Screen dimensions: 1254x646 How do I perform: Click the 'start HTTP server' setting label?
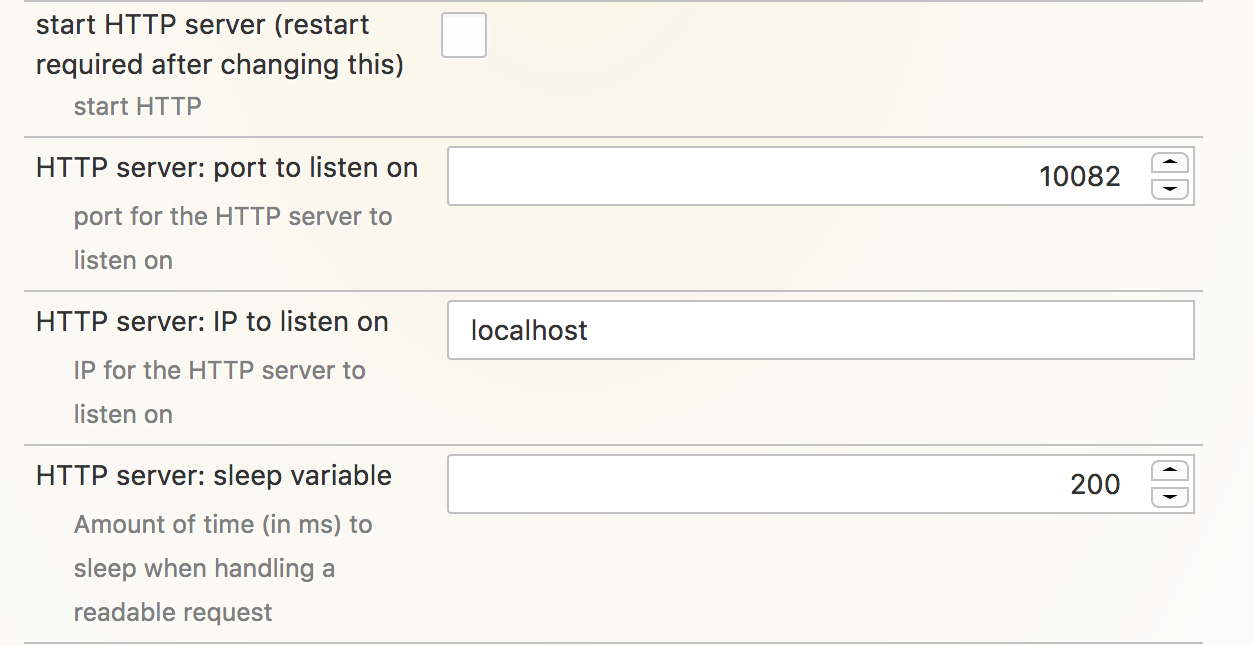click(202, 25)
